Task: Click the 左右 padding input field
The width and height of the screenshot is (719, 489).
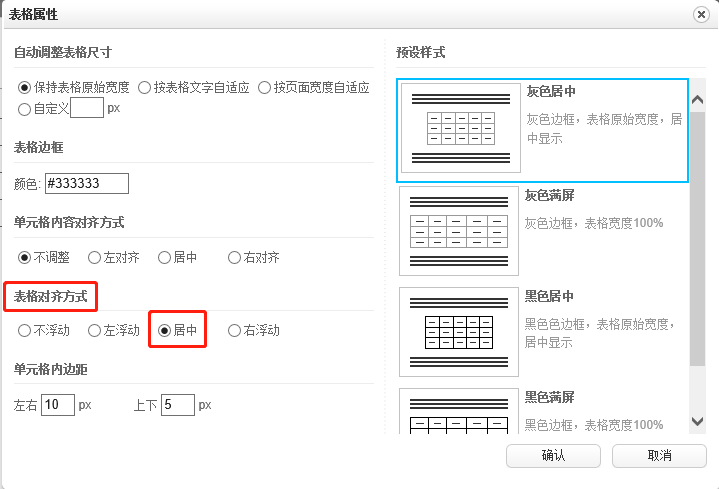Action: [x=58, y=405]
